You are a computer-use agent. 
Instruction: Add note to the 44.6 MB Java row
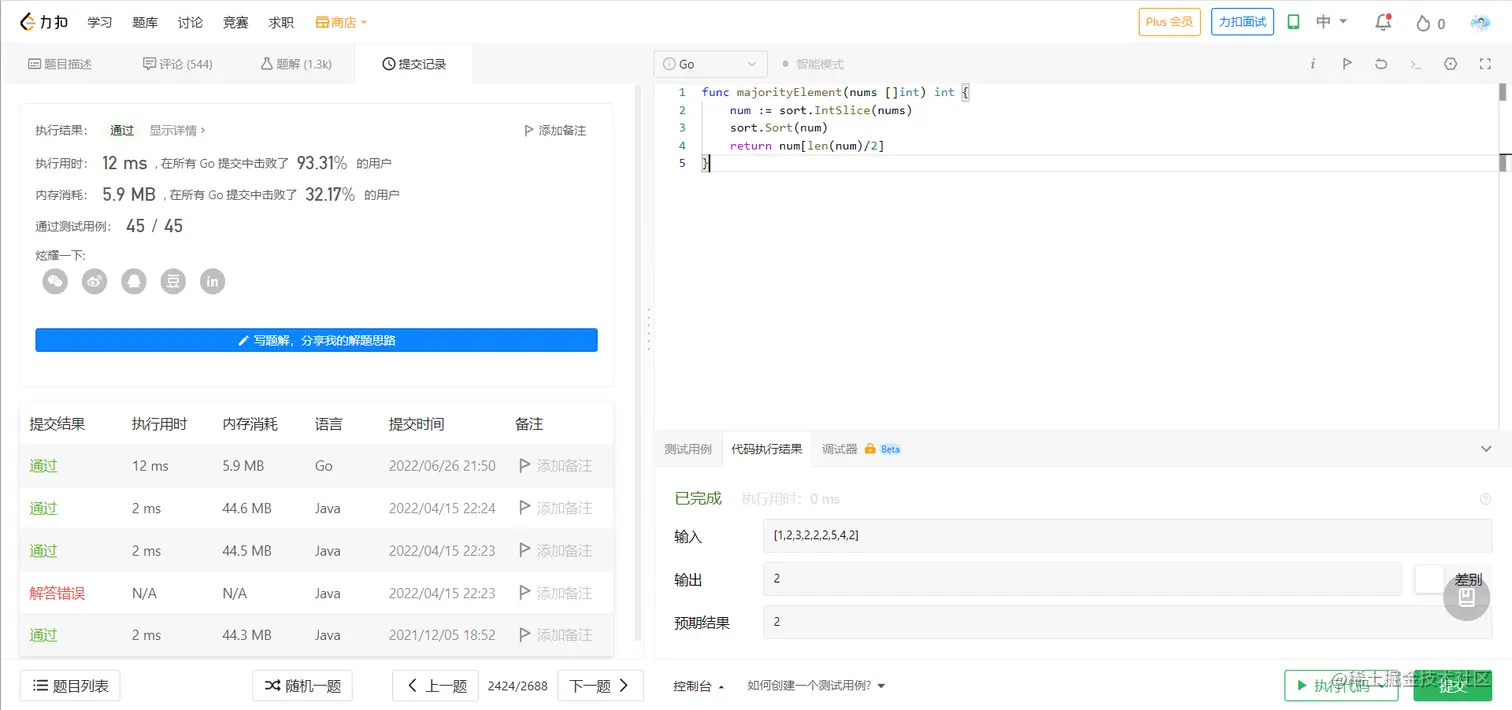[556, 508]
